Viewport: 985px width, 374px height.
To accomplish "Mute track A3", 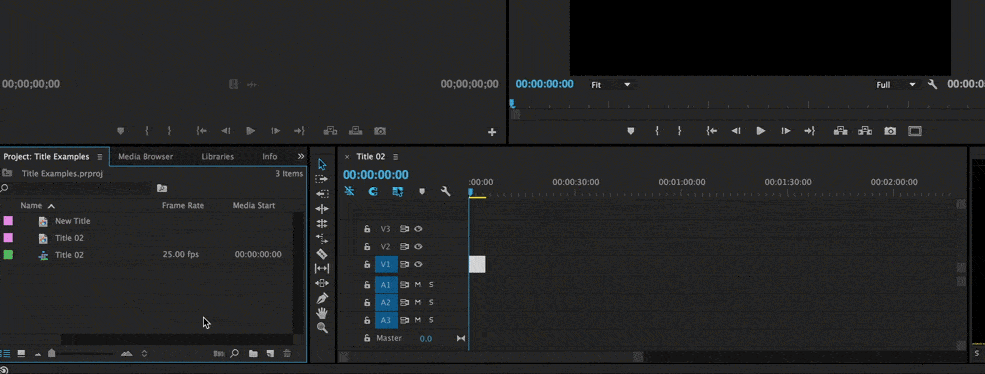I will click(418, 320).
